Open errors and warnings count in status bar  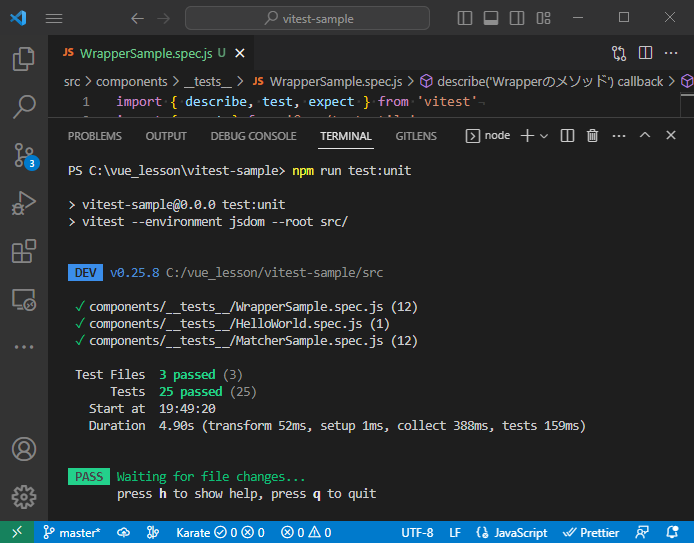tap(306, 532)
